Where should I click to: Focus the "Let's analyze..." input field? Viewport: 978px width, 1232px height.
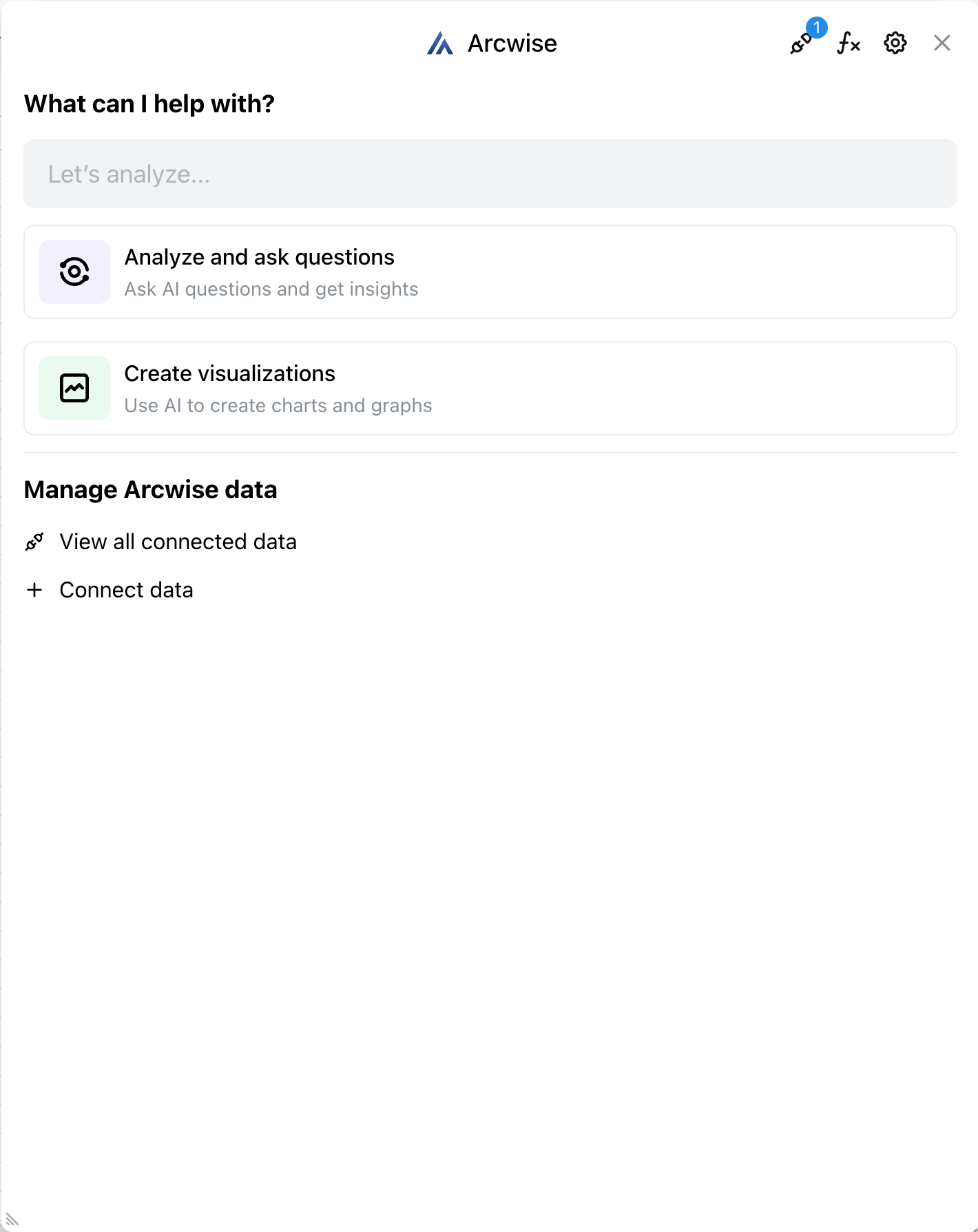[x=490, y=174]
